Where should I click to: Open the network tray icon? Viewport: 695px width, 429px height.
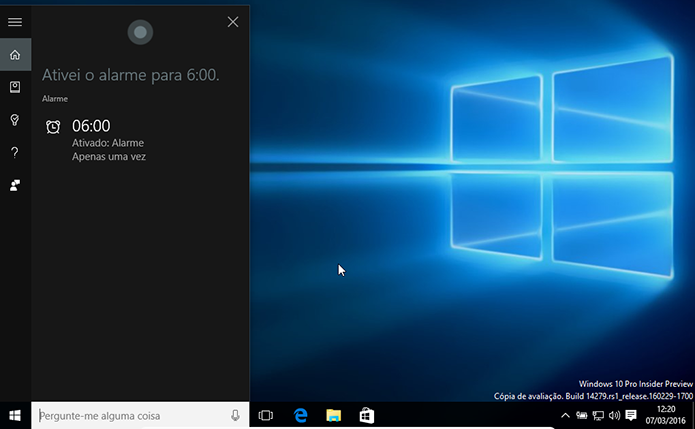(x=598, y=415)
